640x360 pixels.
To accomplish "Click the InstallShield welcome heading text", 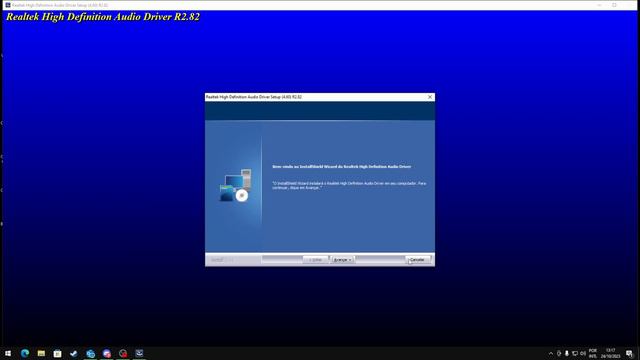I will point(341,167).
